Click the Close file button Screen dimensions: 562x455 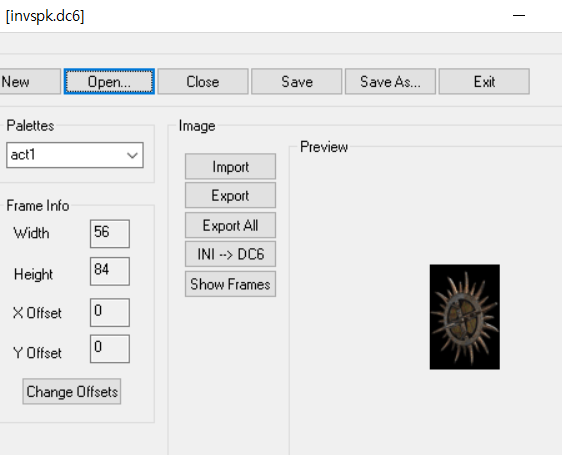pyautogui.click(x=203, y=81)
